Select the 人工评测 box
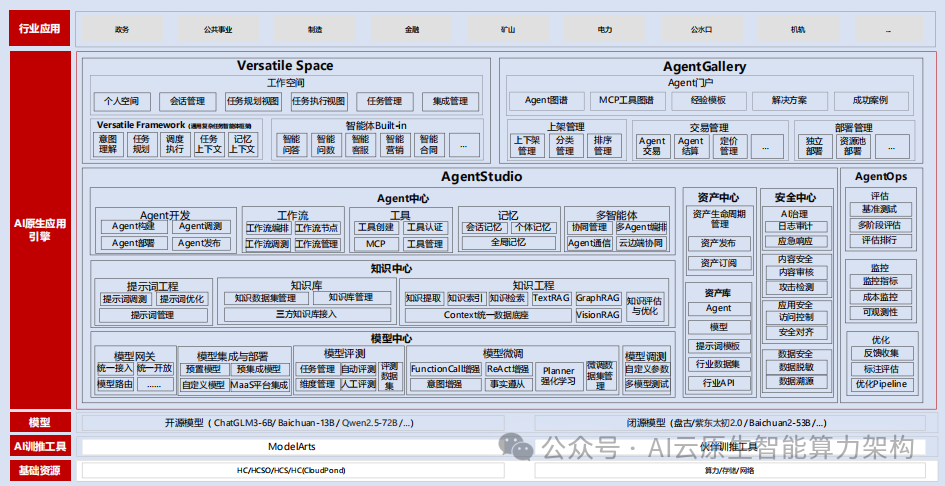 [358, 384]
